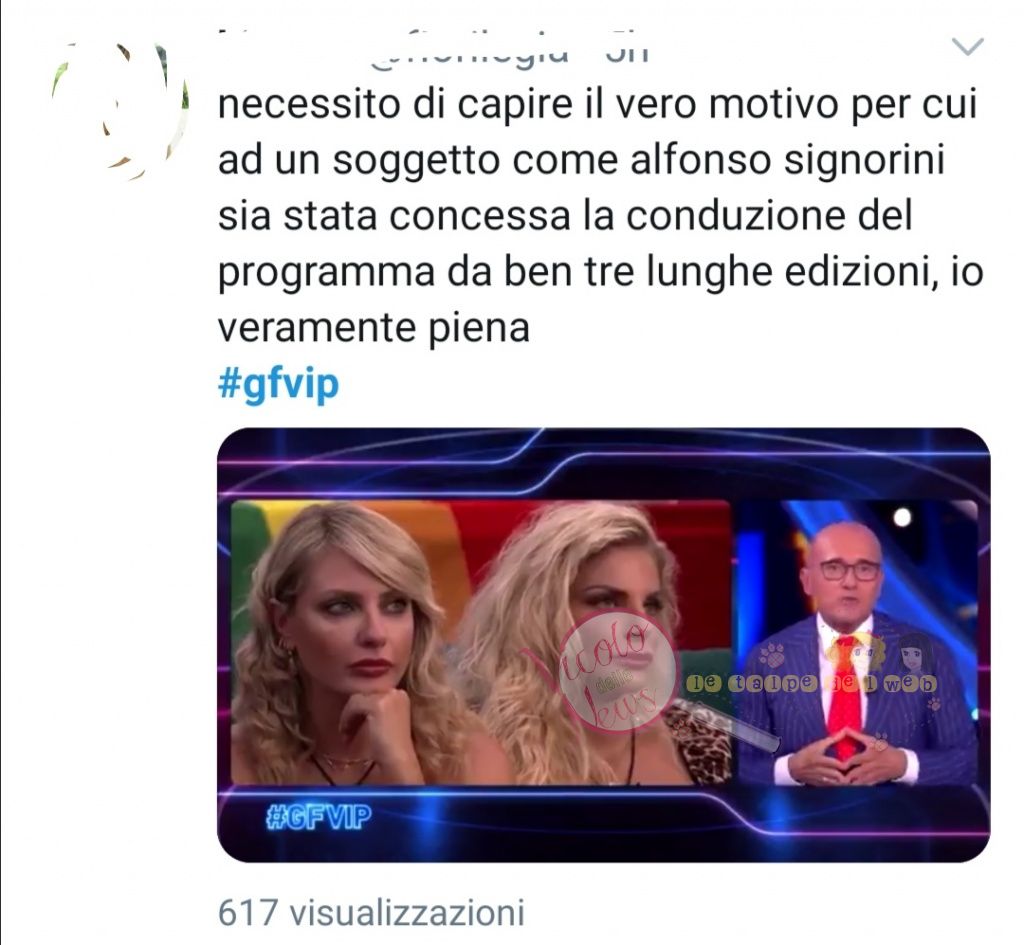Click the small paw icon above watermark text
Image resolution: width=1024 pixels, height=945 pixels.
pyautogui.click(x=773, y=654)
